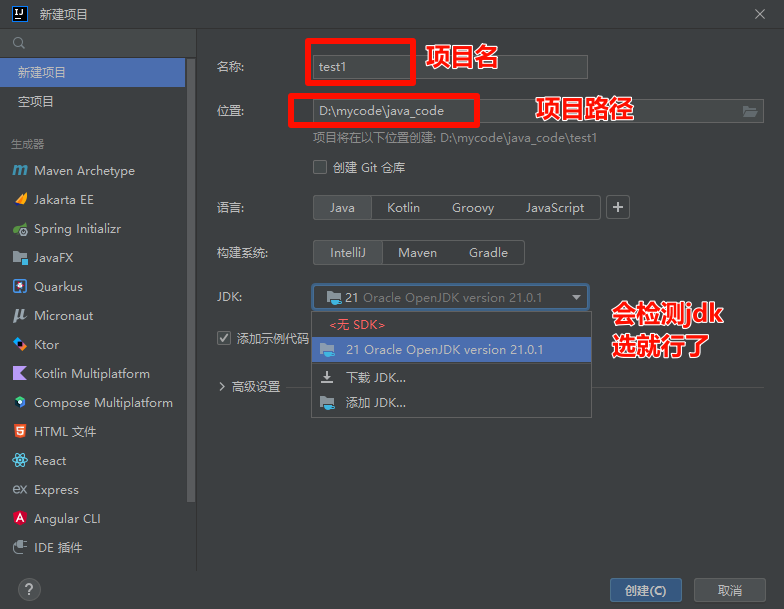The height and width of the screenshot is (609, 784).
Task: Choose JavaScript as the language
Action: 555,208
